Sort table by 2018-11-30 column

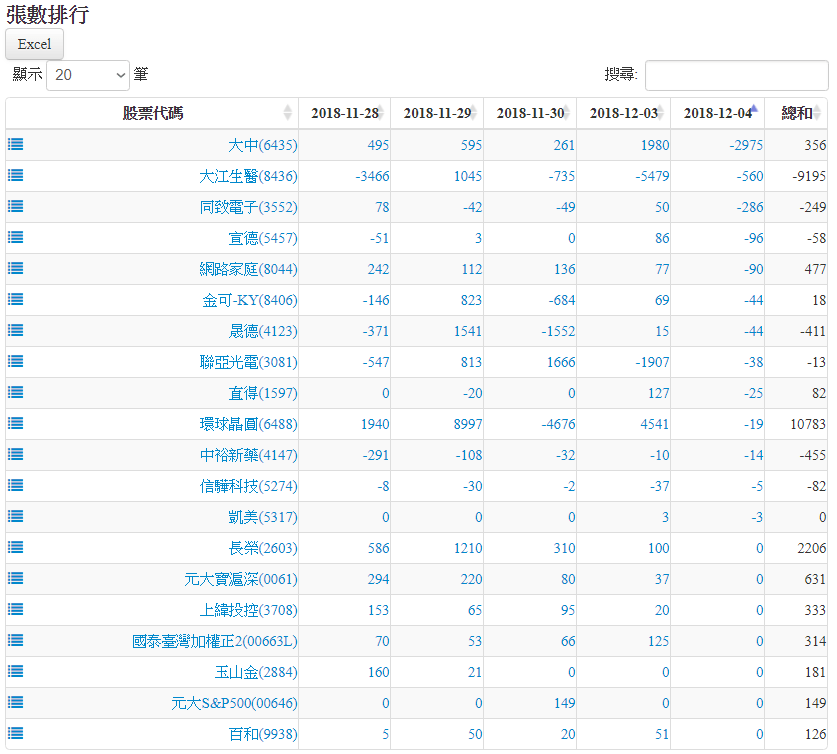530,113
